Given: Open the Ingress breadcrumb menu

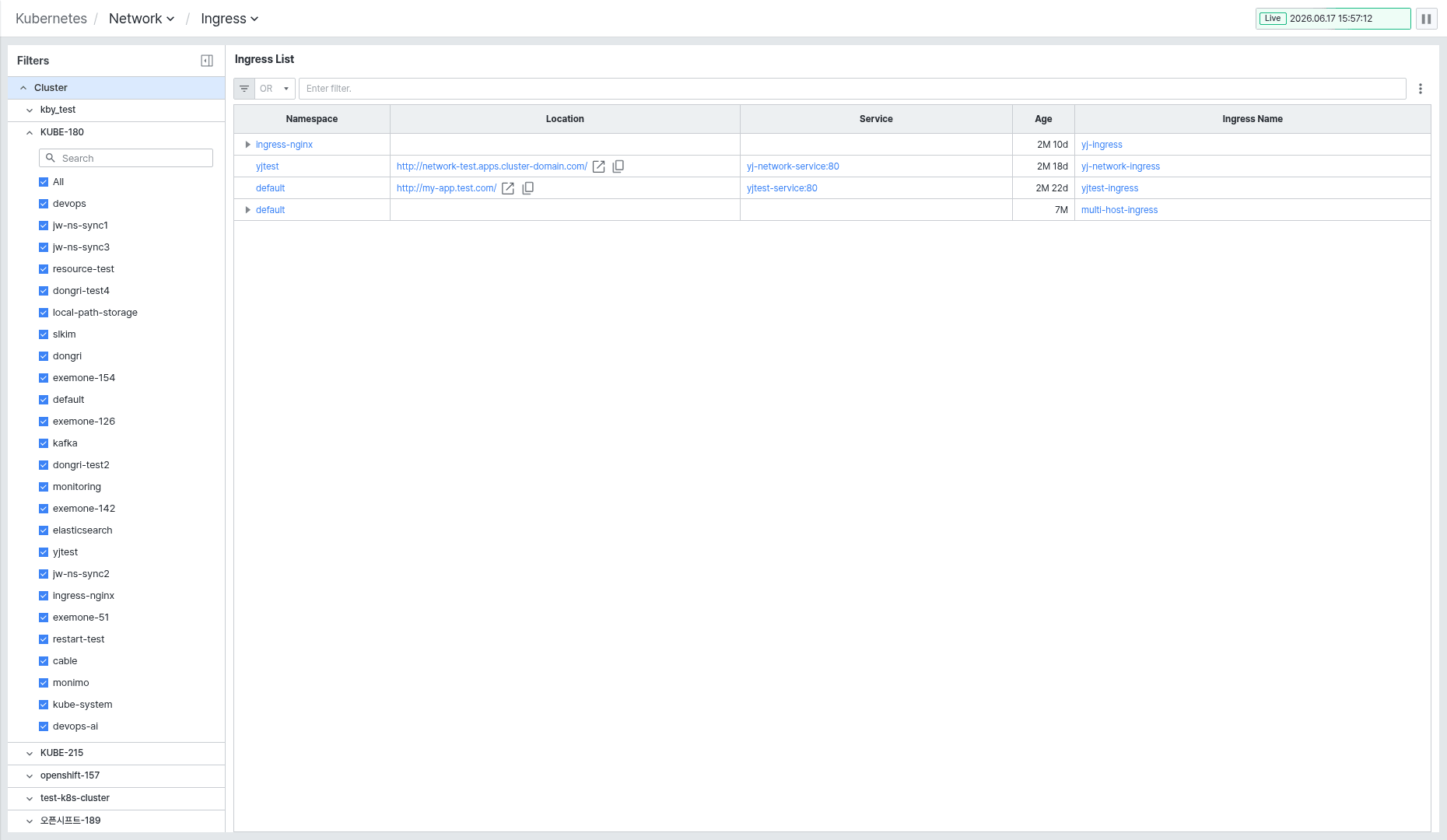Looking at the screenshot, I should [229, 19].
